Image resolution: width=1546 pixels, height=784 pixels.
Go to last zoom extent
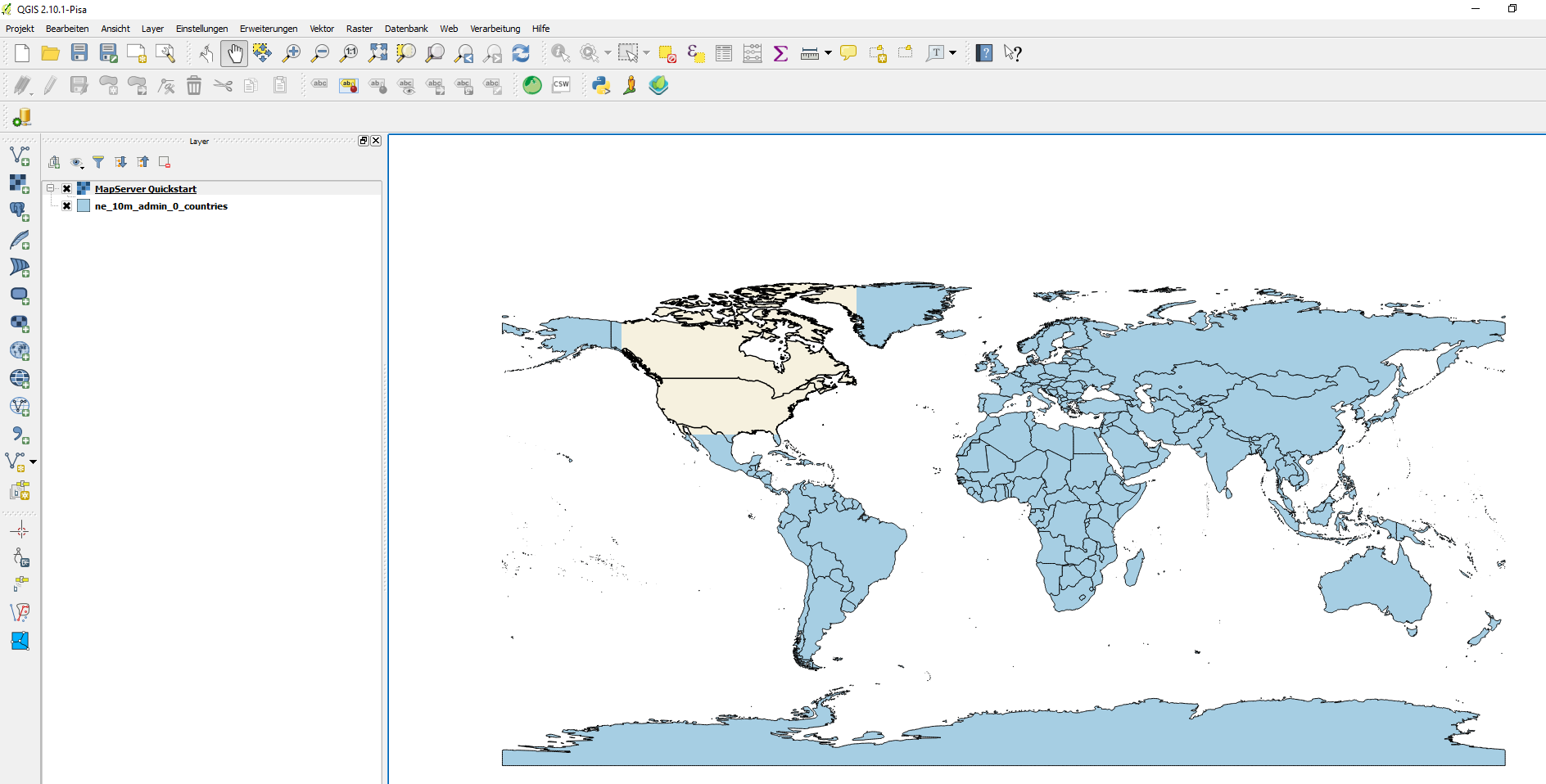(463, 53)
